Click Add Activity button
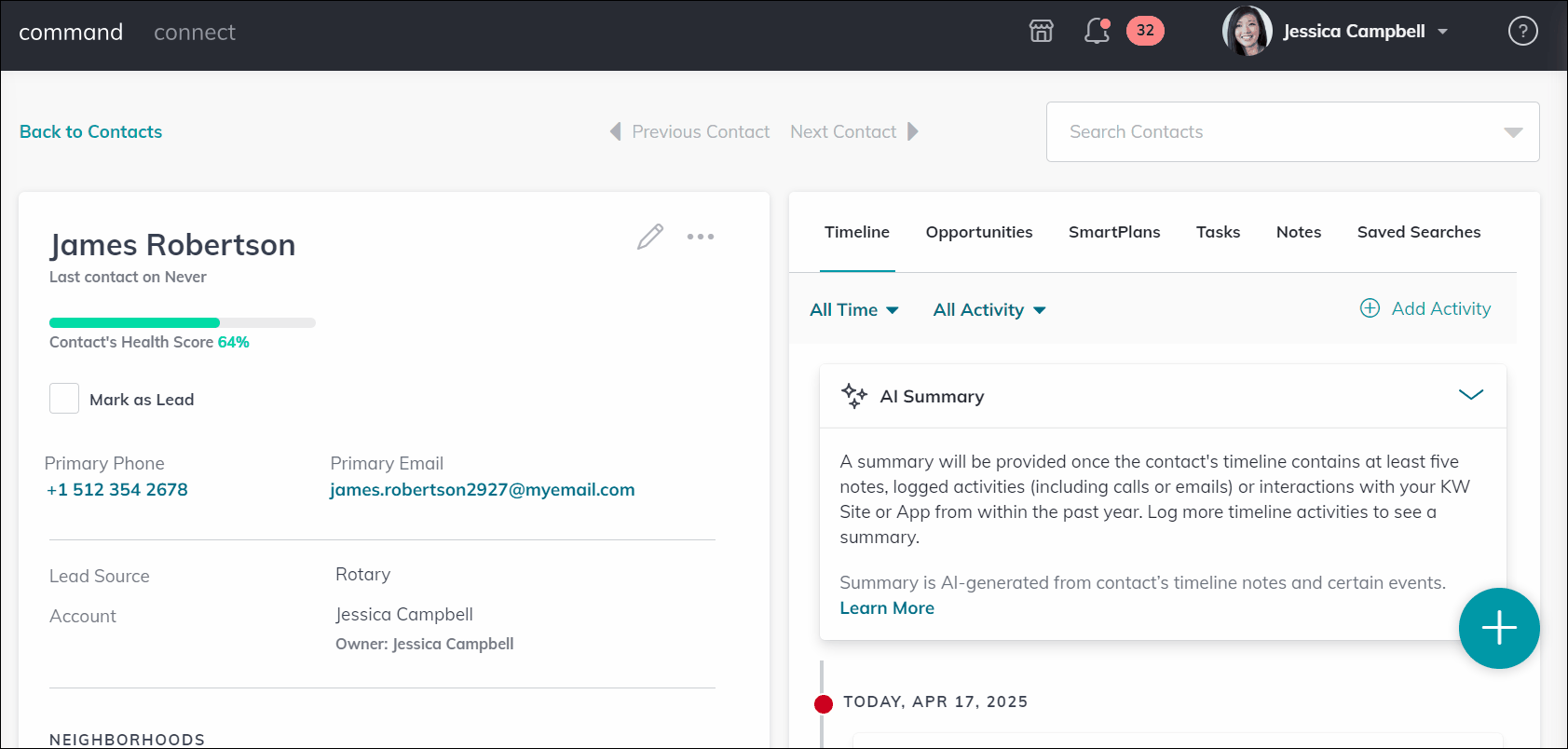The width and height of the screenshot is (1568, 749). [x=1425, y=308]
